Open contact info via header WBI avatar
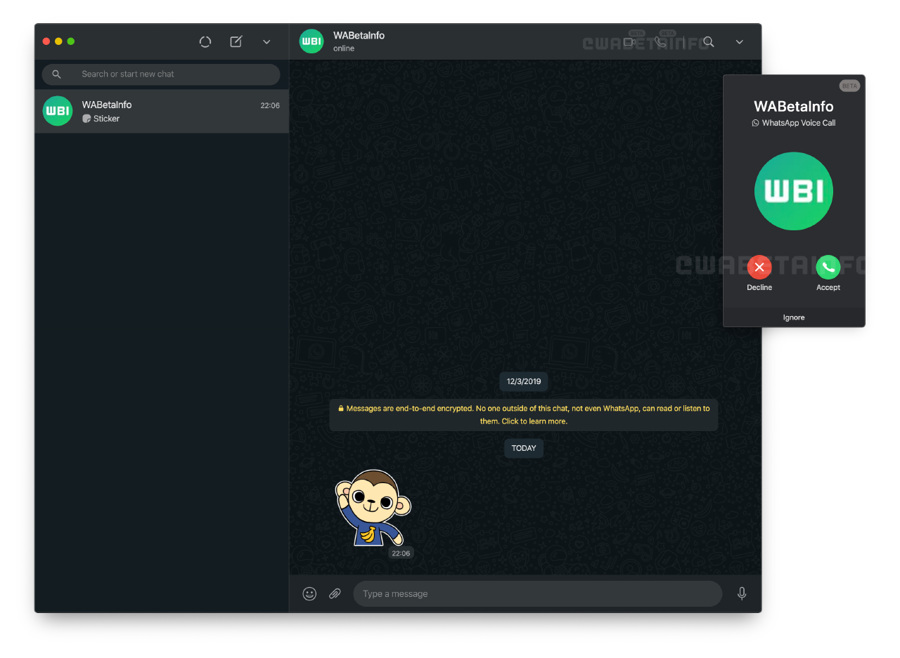The height and width of the screenshot is (658, 900). point(312,41)
